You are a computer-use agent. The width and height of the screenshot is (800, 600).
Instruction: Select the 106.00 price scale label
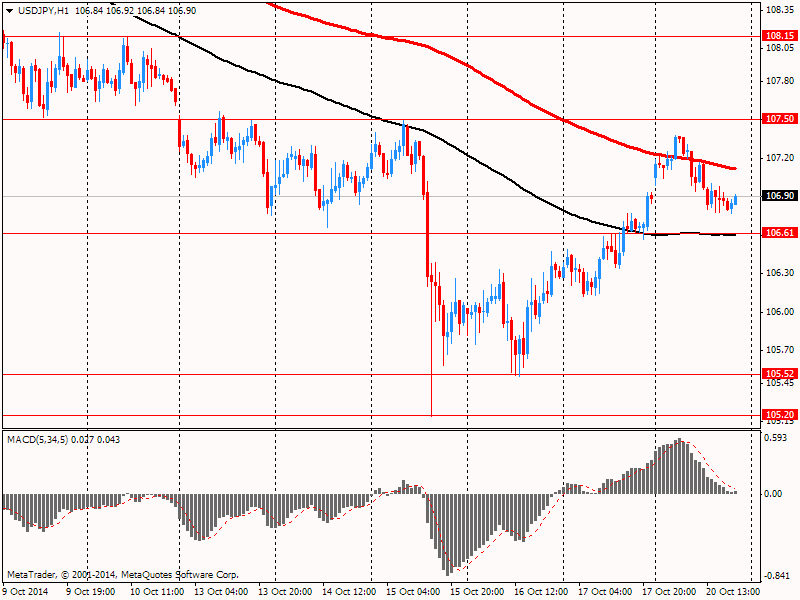tap(780, 312)
